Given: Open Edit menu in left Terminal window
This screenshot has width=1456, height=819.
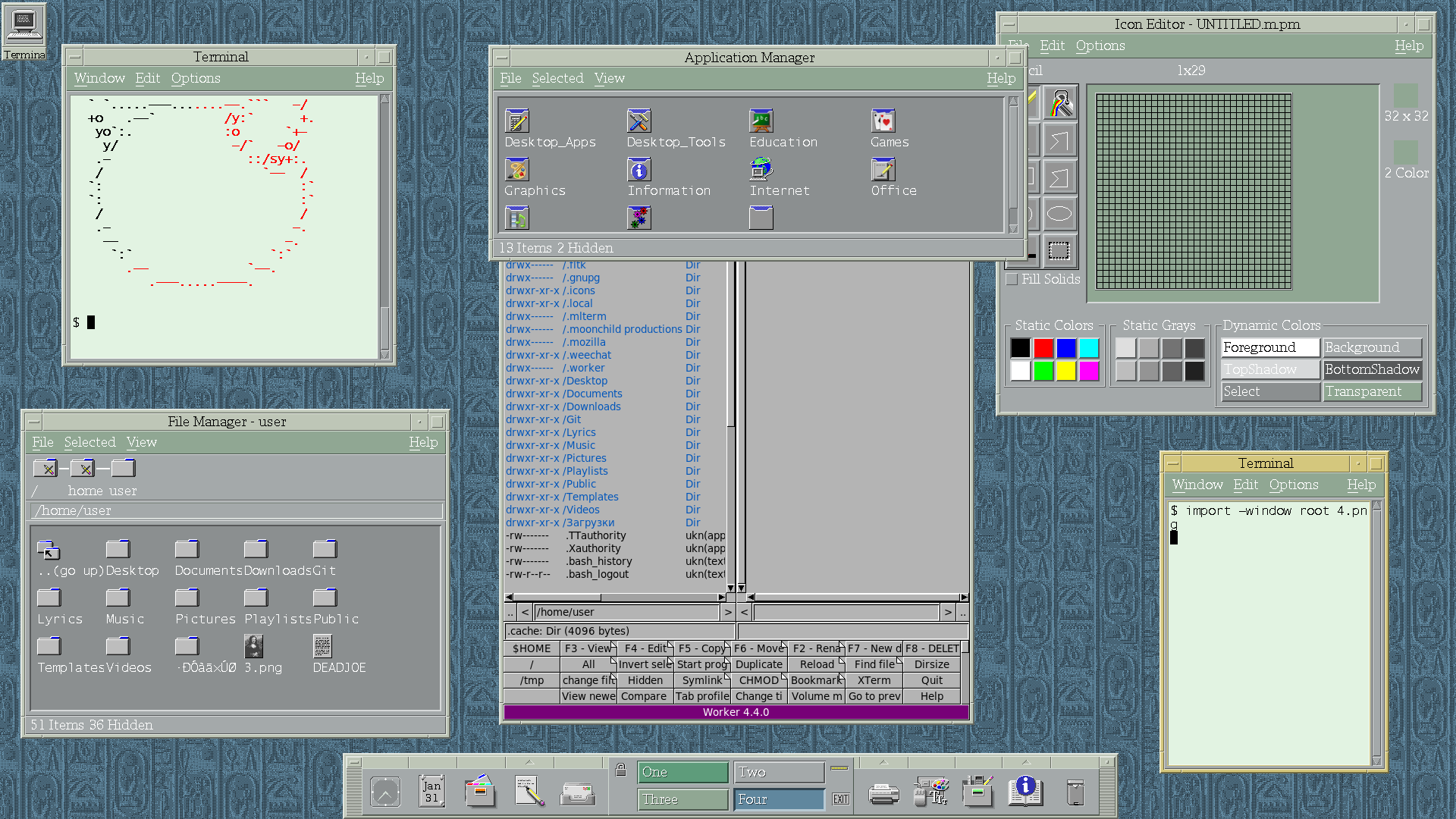Looking at the screenshot, I should tap(148, 78).
